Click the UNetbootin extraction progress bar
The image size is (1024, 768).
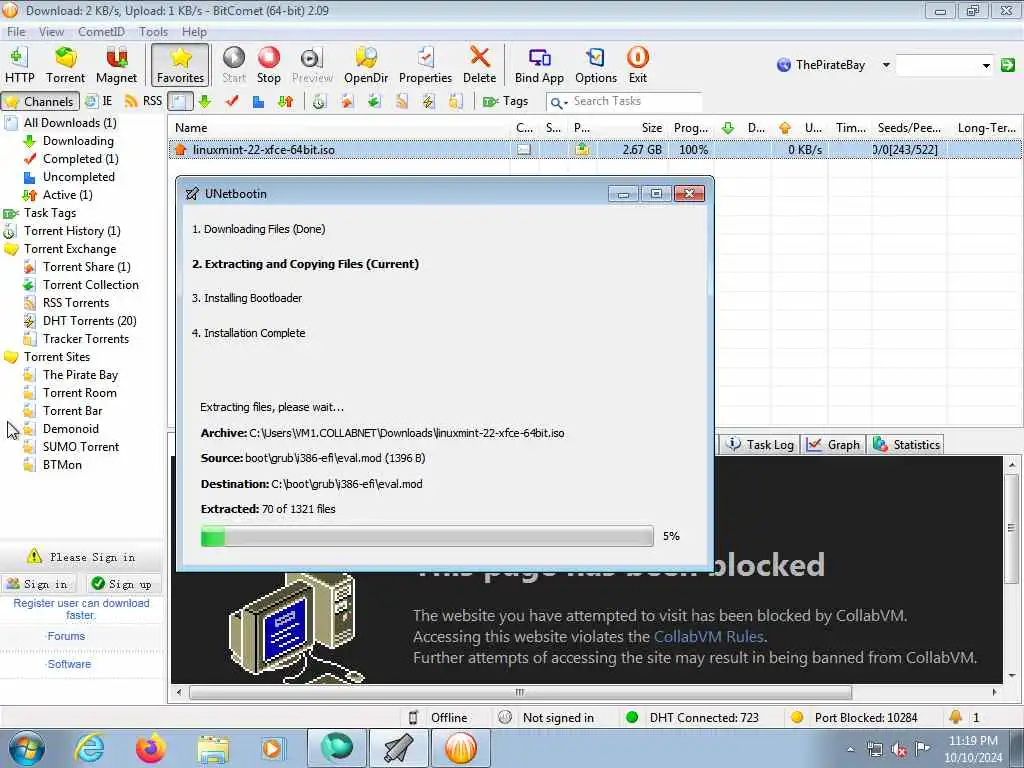(x=427, y=536)
